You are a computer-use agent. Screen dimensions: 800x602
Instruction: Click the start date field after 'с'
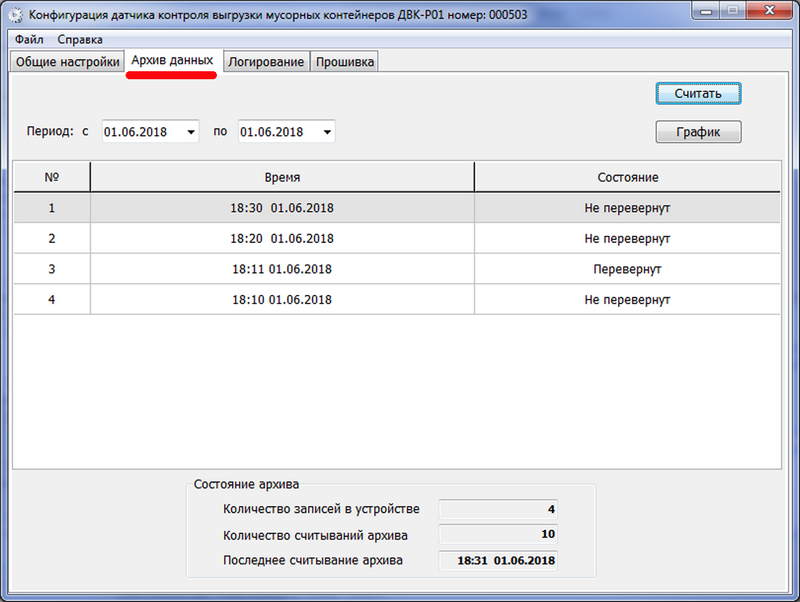tap(151, 132)
